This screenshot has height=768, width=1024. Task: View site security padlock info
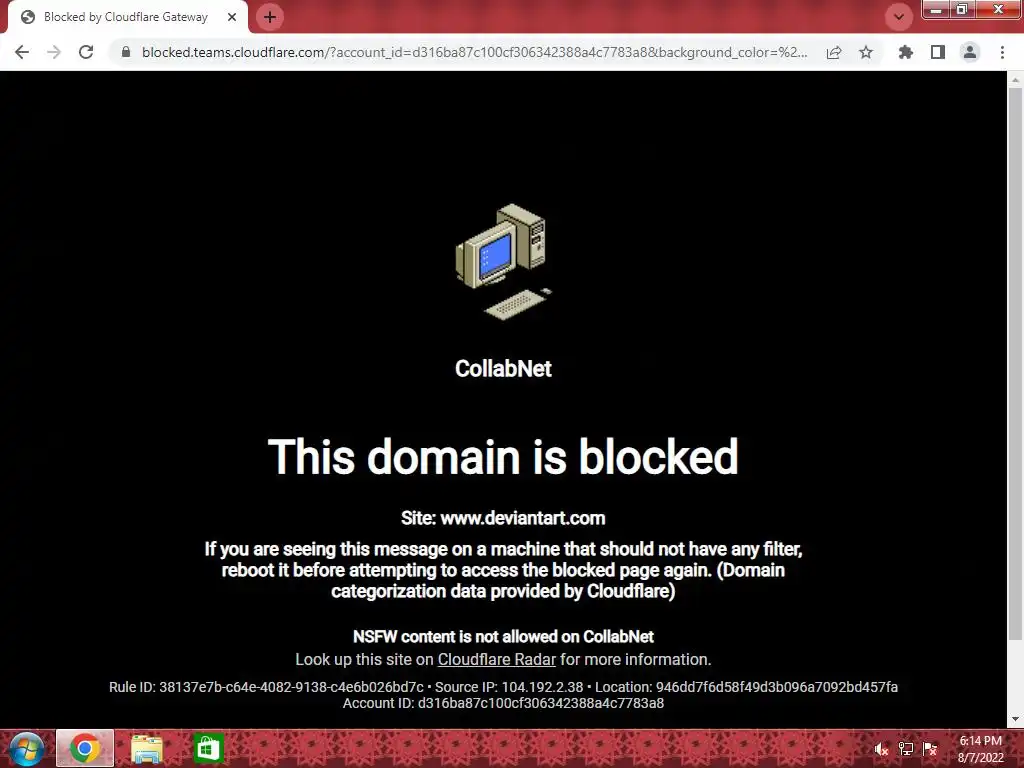pos(126,52)
